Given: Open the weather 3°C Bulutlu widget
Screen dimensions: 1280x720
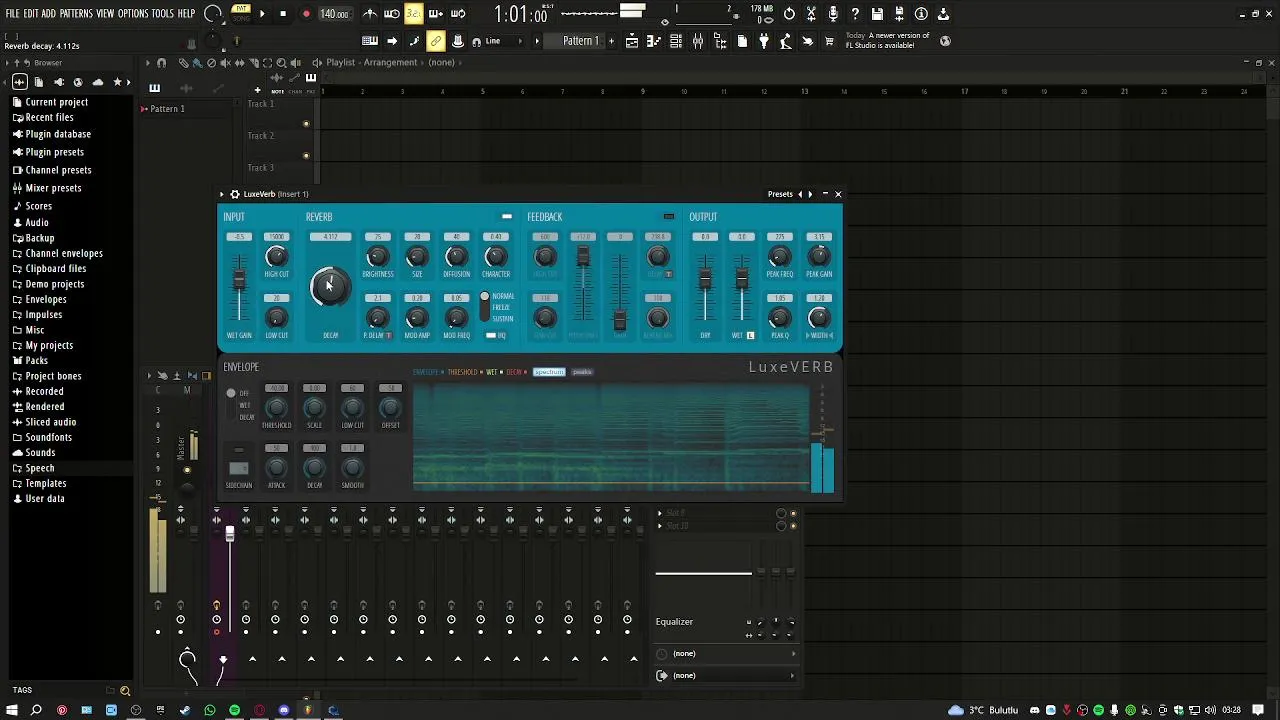Looking at the screenshot, I should [x=981, y=710].
